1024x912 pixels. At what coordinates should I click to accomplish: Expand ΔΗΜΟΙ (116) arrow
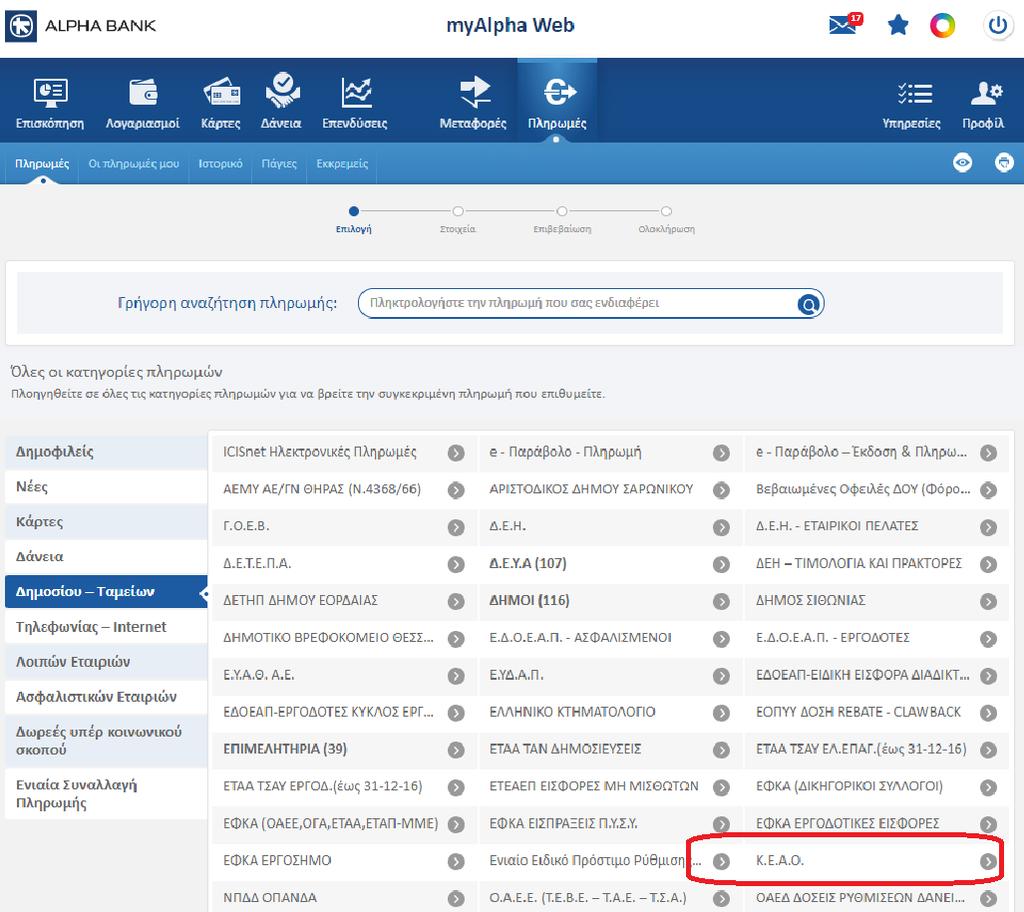point(721,601)
